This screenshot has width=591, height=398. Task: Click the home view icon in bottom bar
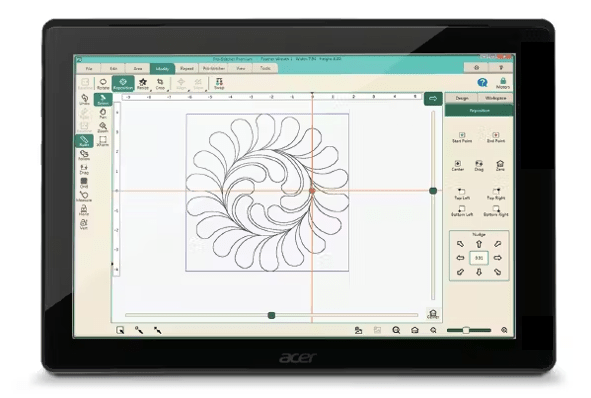[x=415, y=330]
